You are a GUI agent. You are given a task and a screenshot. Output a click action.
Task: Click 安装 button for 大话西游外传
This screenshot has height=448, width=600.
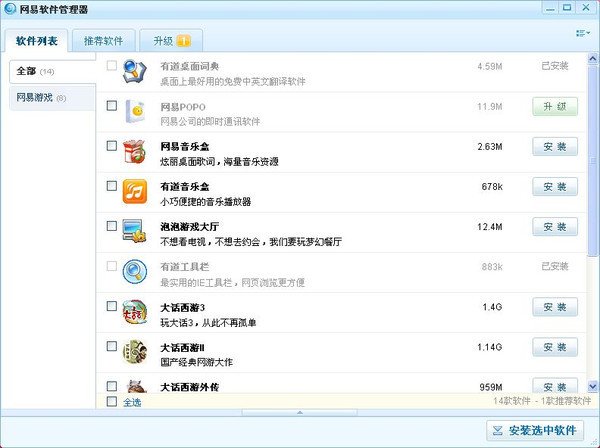pos(555,386)
